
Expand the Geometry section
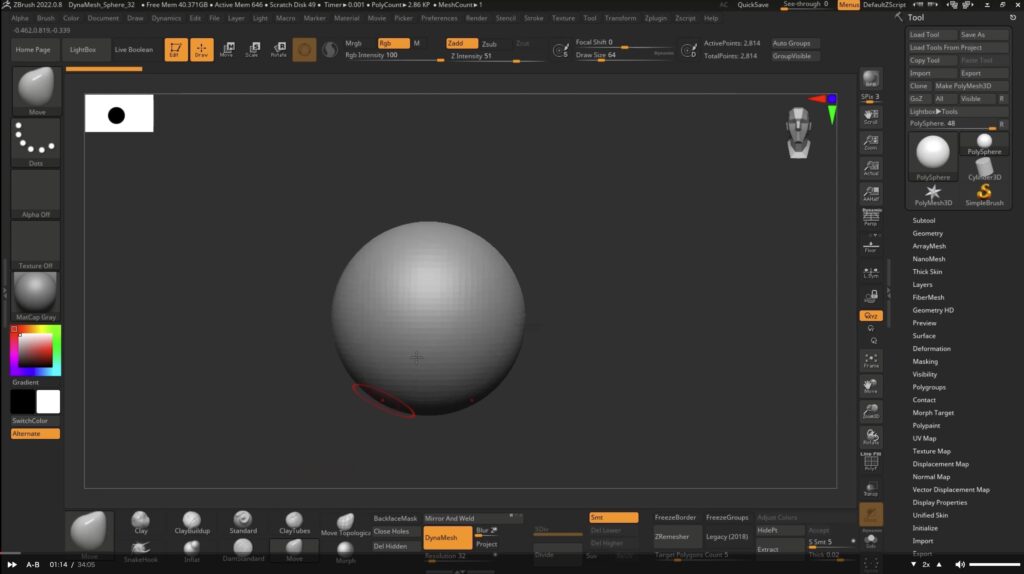point(927,233)
